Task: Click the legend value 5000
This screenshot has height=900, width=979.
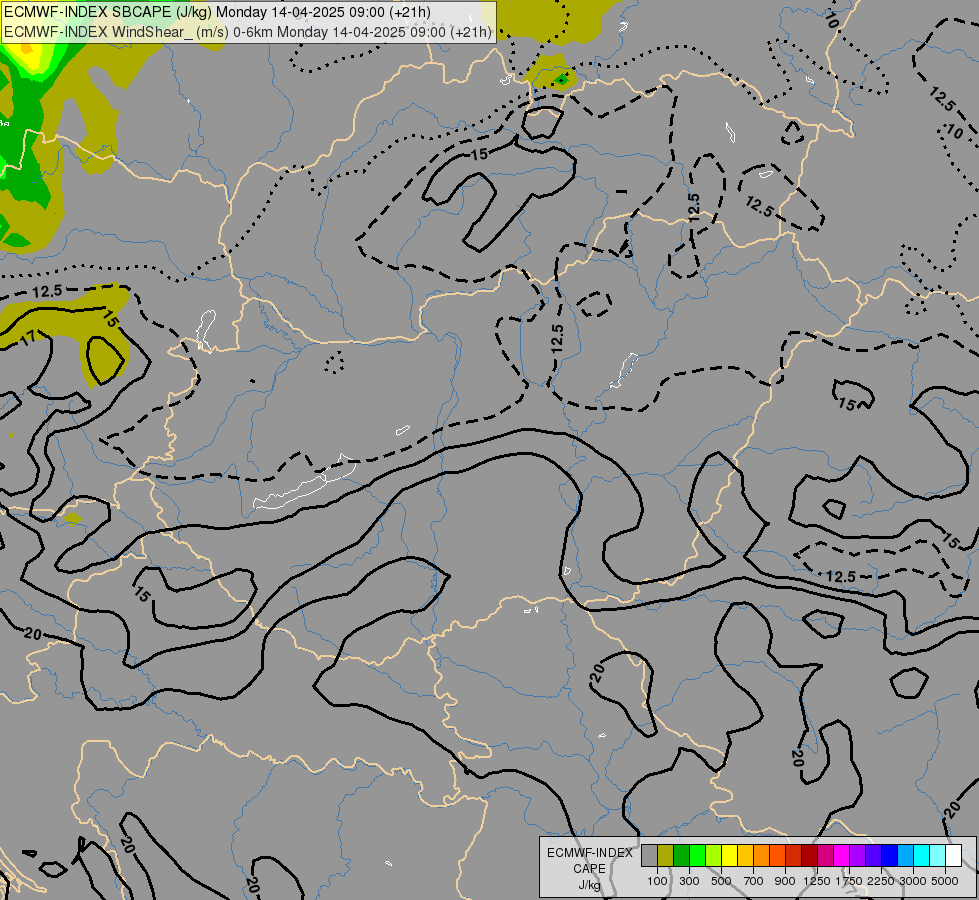Action: point(945,881)
